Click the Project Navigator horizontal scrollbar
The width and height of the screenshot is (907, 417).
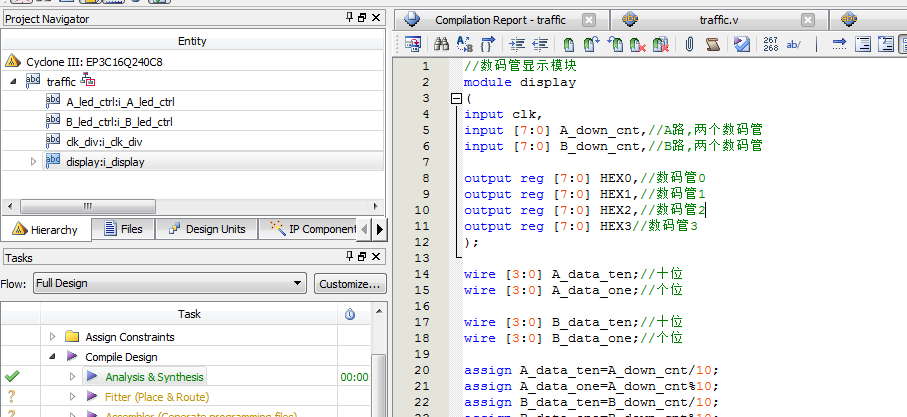point(90,206)
